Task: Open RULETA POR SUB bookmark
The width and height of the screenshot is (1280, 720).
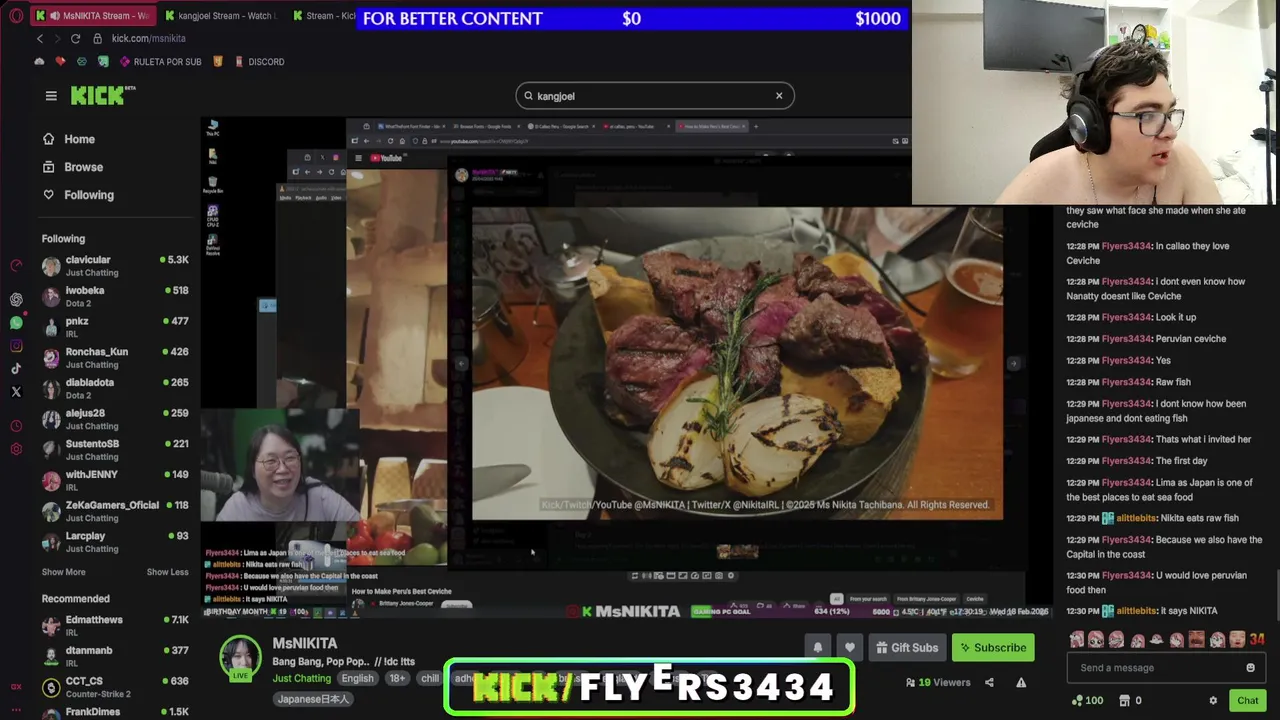Action: [160, 62]
